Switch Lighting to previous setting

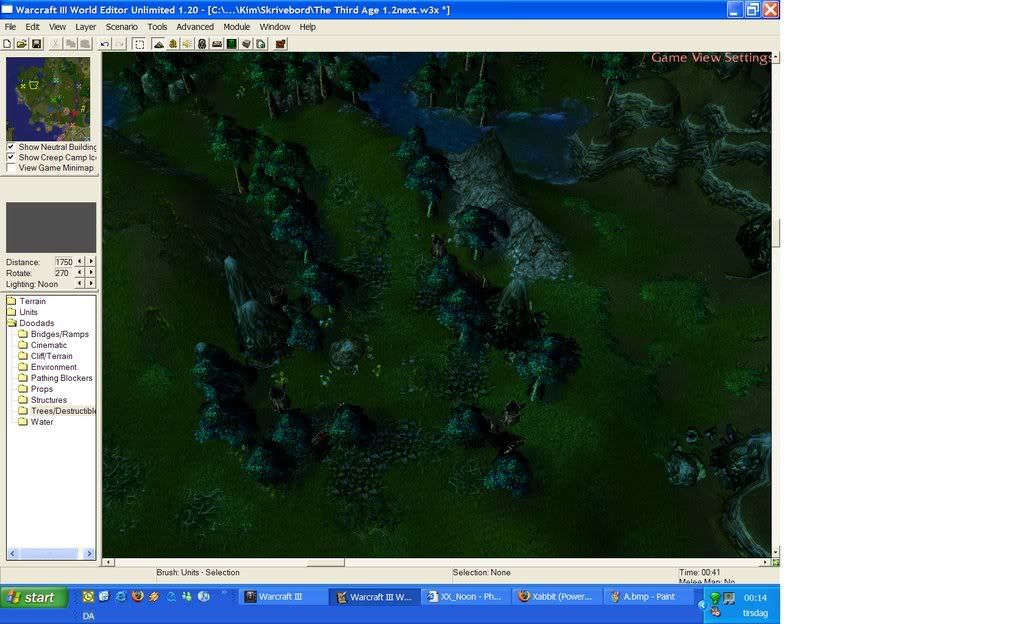80,283
